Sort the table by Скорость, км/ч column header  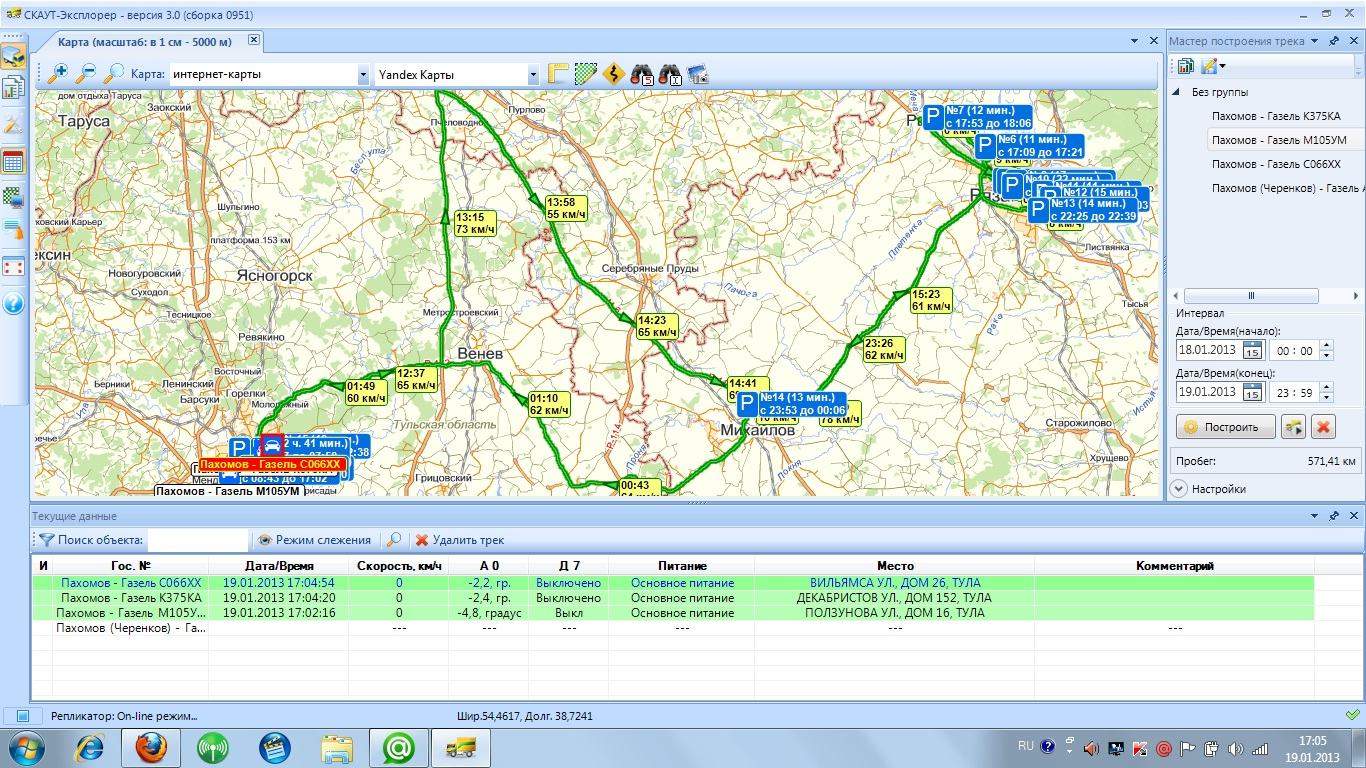tap(399, 566)
